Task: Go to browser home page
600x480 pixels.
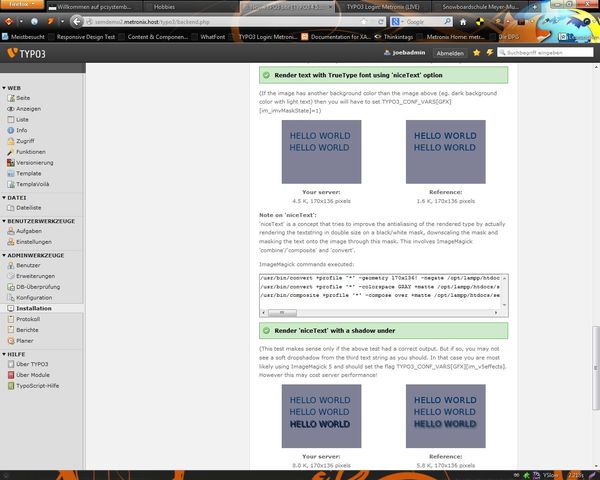Action: click(463, 22)
